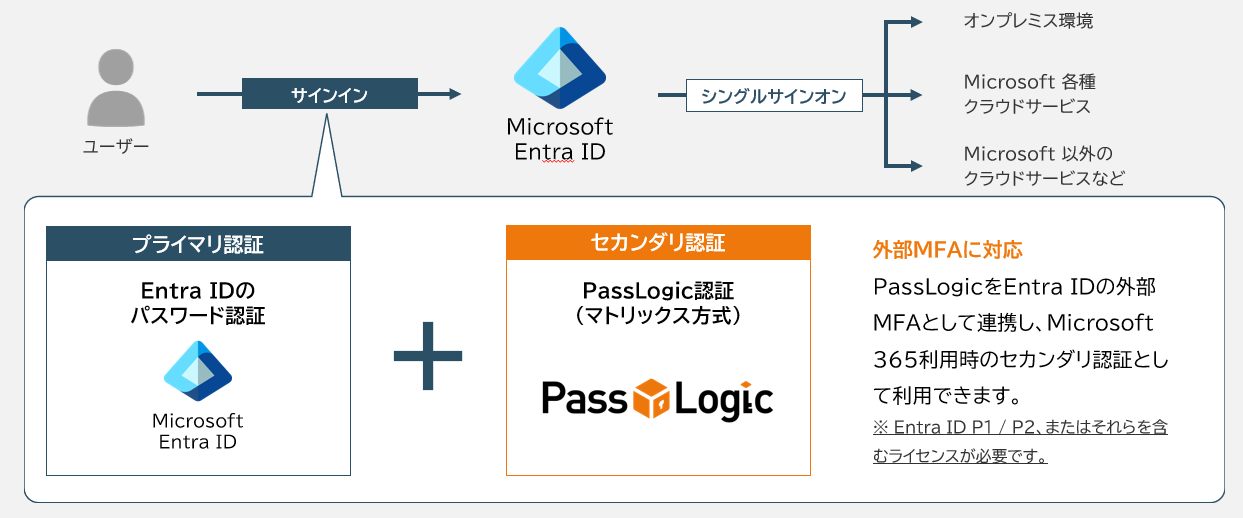
Task: Click the 外部MFAに対応 orange heading
Action: pyautogui.click(x=947, y=250)
